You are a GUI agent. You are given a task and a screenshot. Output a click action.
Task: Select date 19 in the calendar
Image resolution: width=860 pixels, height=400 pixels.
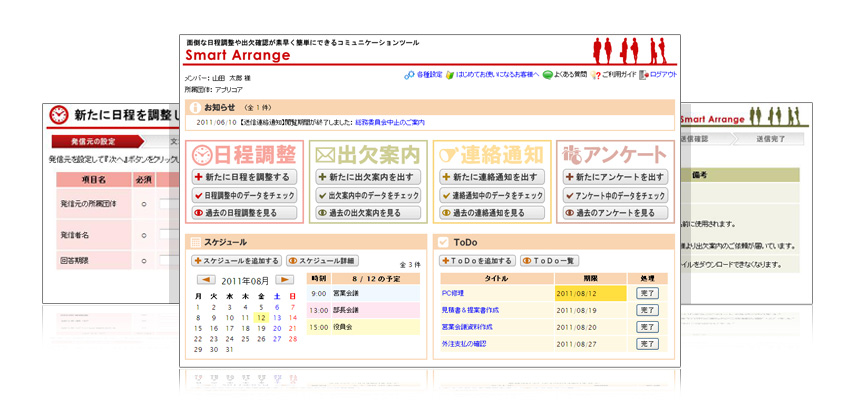pos(261,328)
